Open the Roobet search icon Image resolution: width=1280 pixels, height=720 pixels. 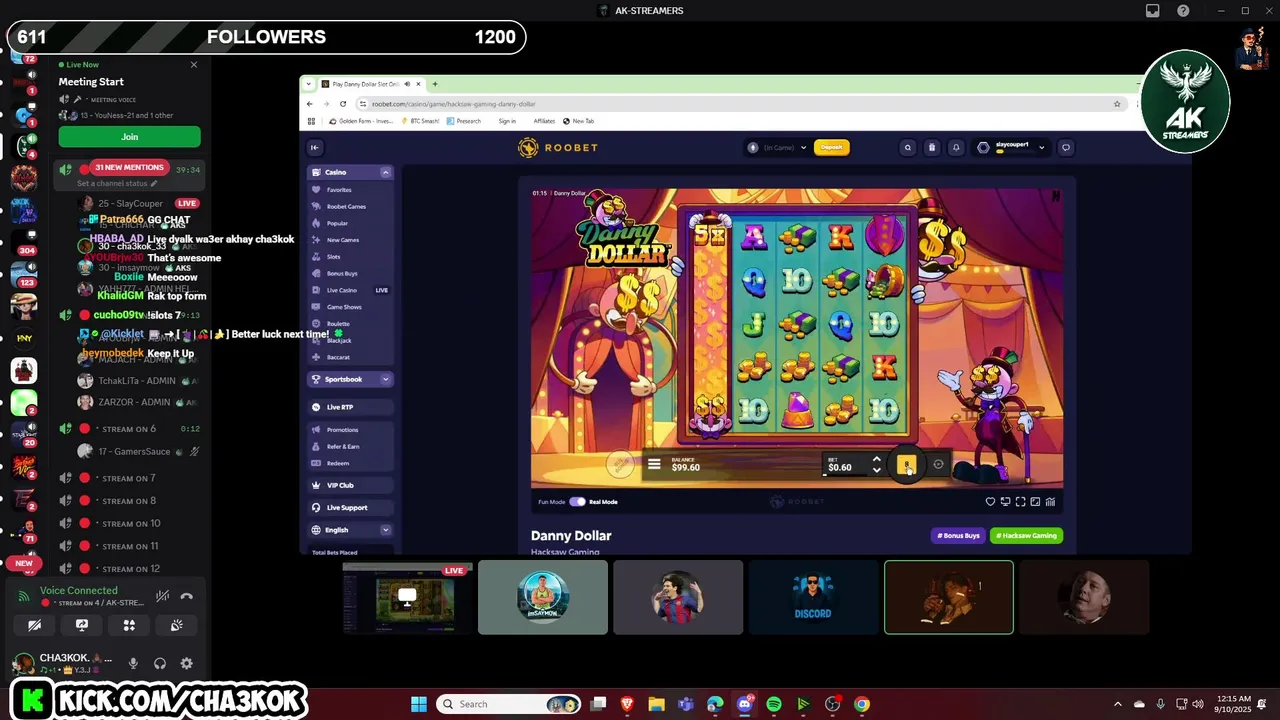[x=908, y=148]
